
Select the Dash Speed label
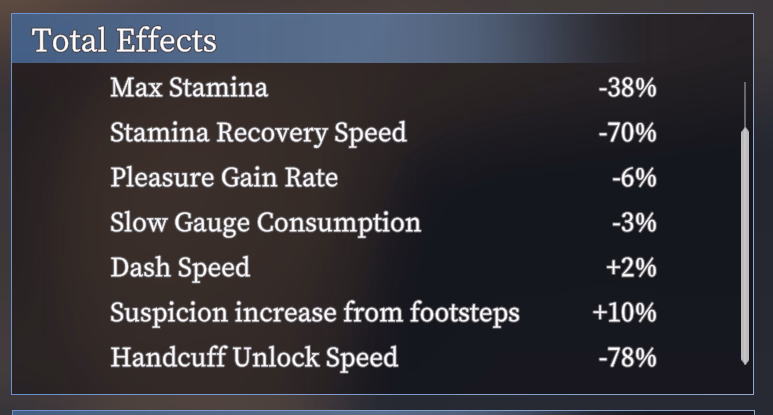(x=180, y=268)
